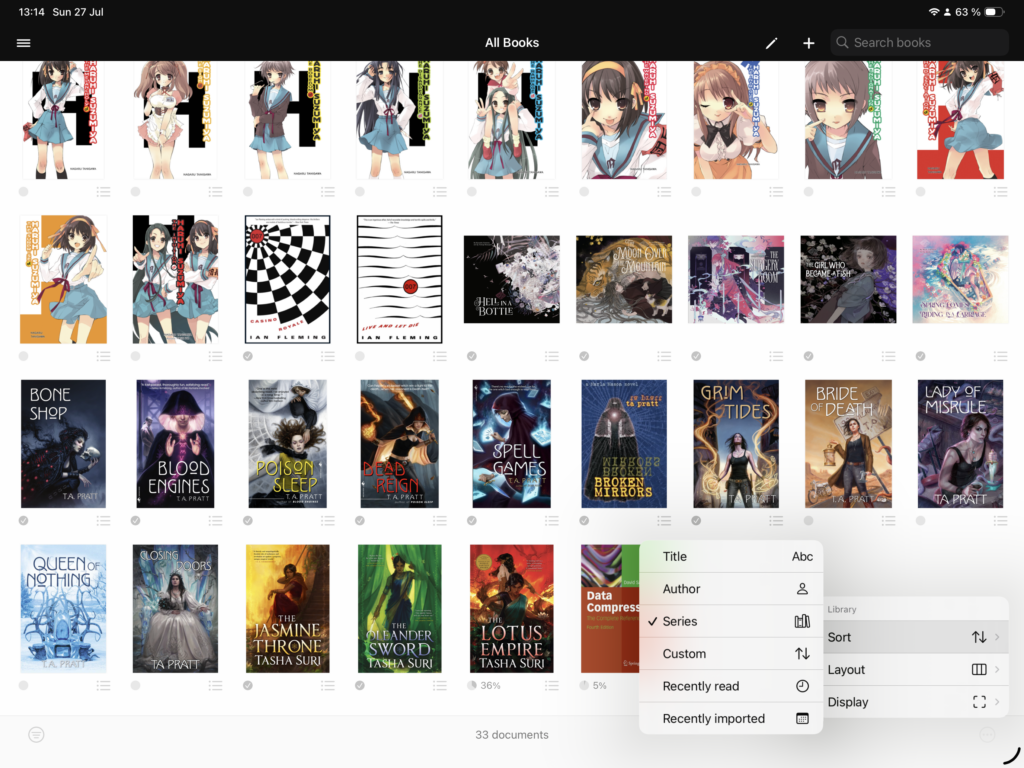This screenshot has height=768, width=1024.
Task: Open list menu under Lady of Misrule
Action: pos(1000,520)
